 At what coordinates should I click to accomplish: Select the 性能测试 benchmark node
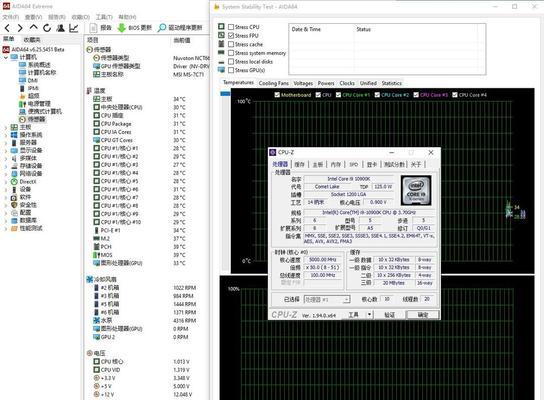pyautogui.click(x=31, y=228)
